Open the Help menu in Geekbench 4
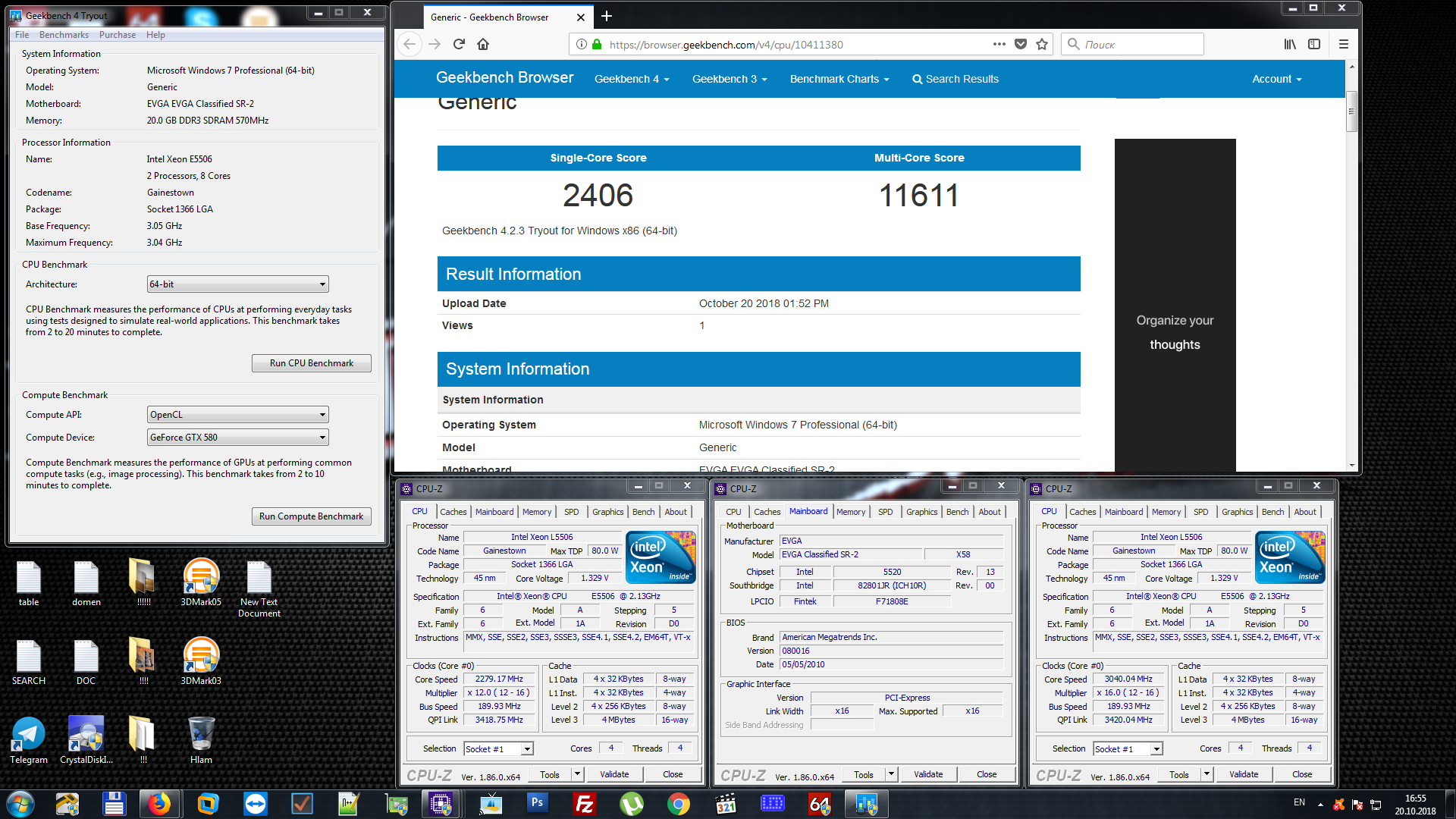The image size is (1456, 819). 155,35
